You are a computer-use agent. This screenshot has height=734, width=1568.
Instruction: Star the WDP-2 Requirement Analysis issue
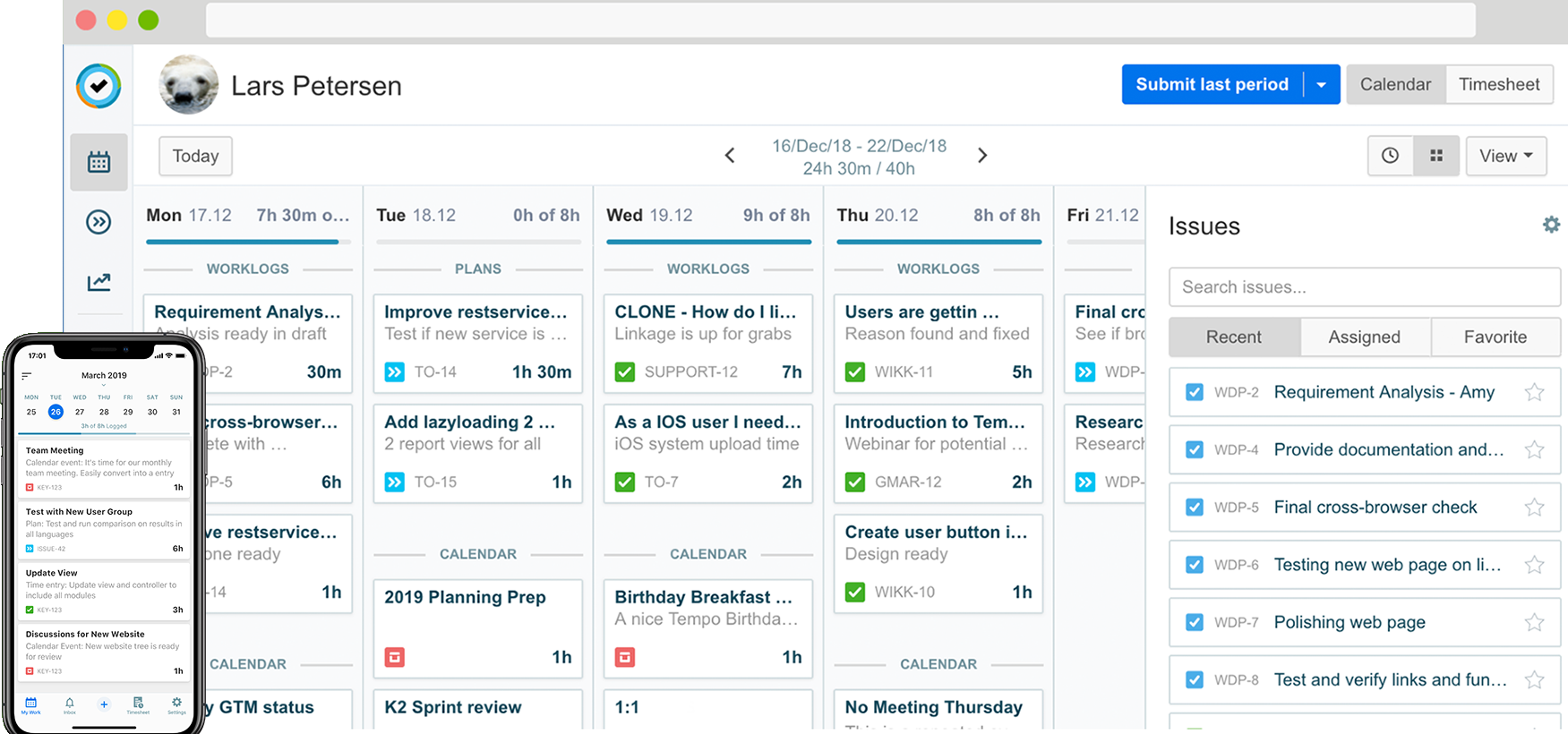[x=1534, y=392]
